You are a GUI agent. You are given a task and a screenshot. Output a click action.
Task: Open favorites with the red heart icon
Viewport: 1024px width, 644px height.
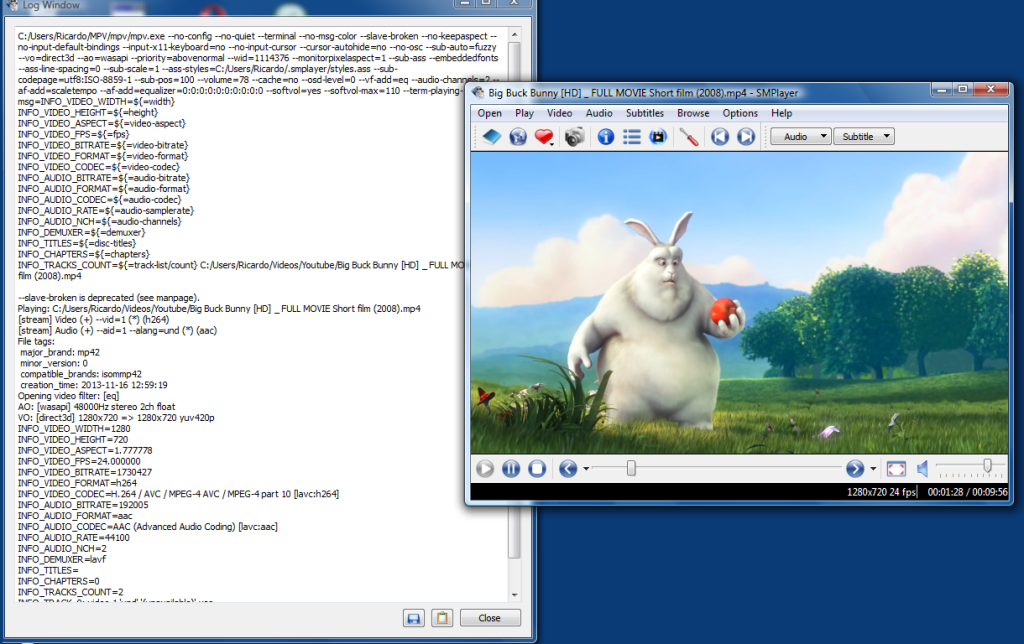(543, 137)
